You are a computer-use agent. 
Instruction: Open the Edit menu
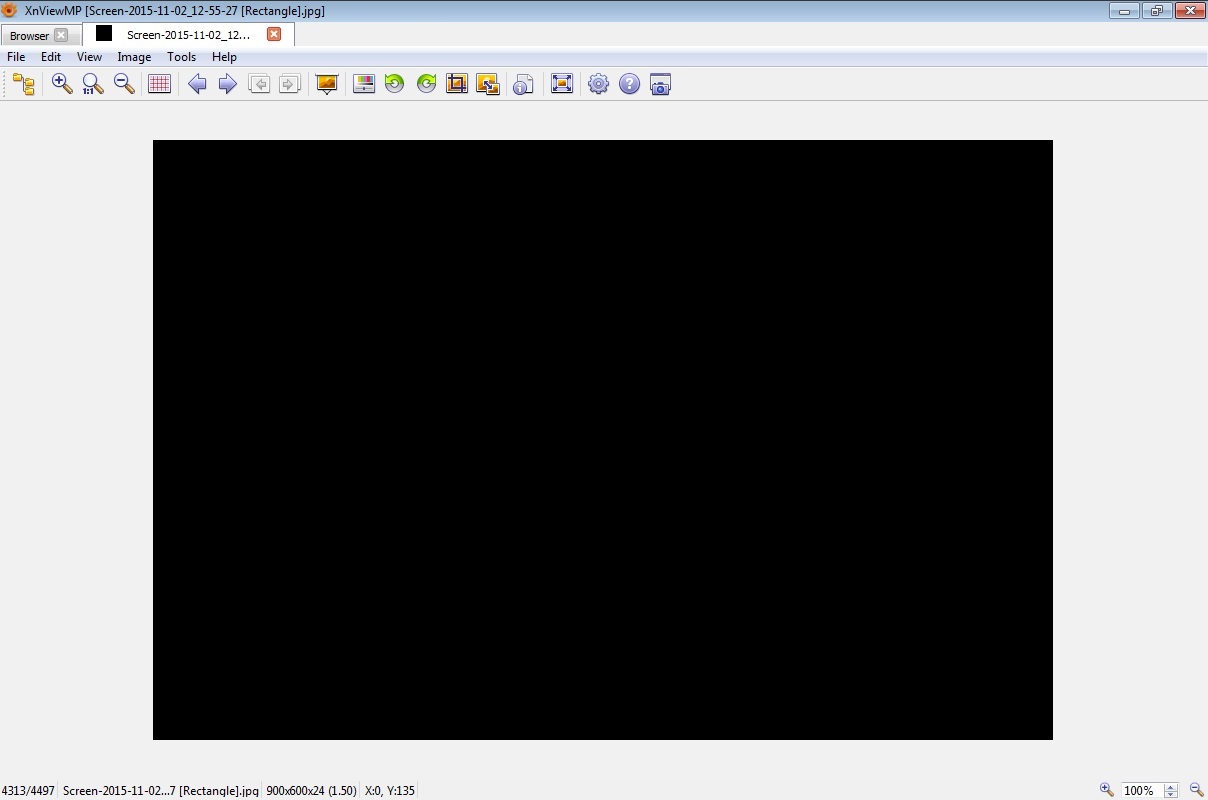click(x=51, y=57)
